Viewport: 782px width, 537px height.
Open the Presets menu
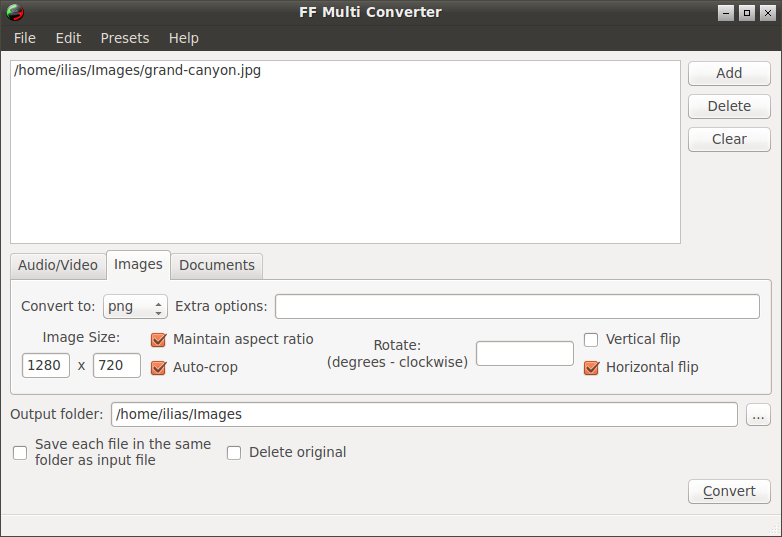pyautogui.click(x=125, y=38)
